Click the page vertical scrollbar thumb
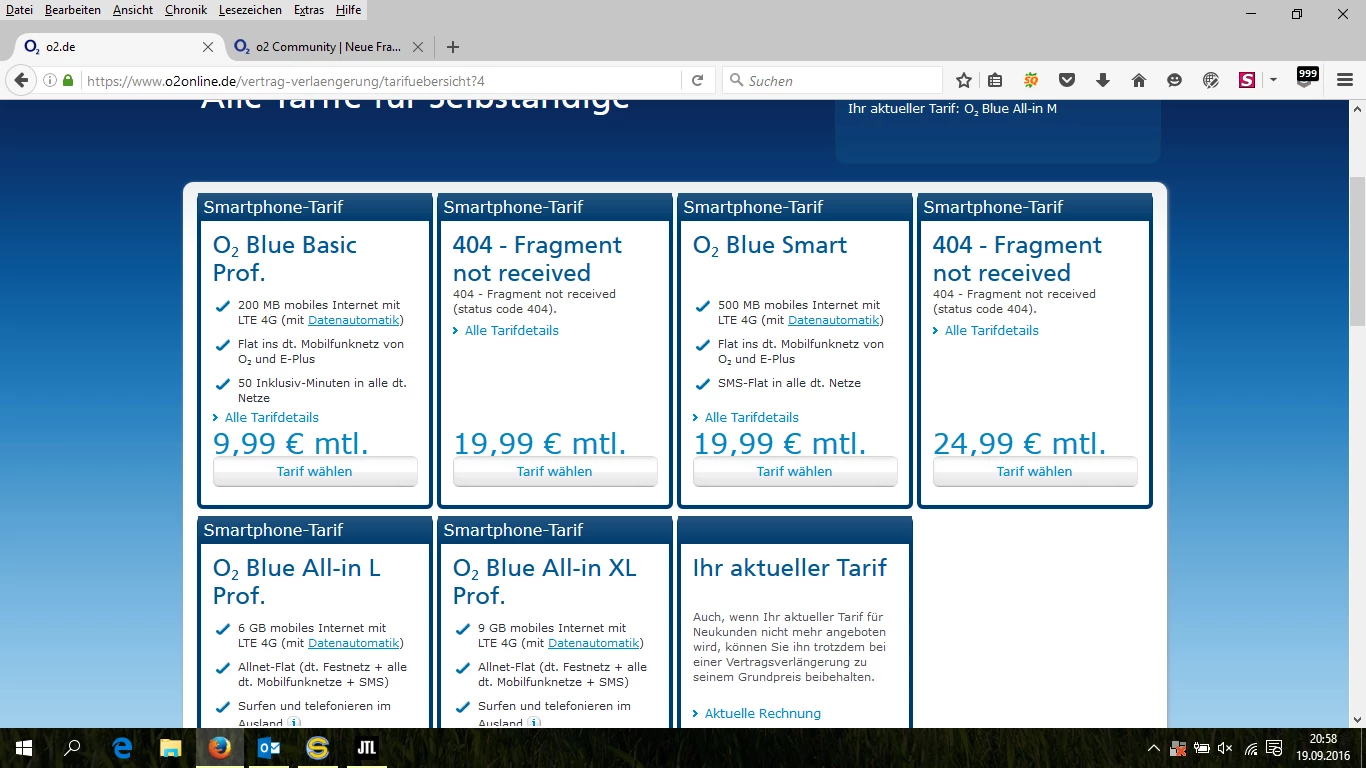Screen dimensions: 1366x768 coord(1357,250)
